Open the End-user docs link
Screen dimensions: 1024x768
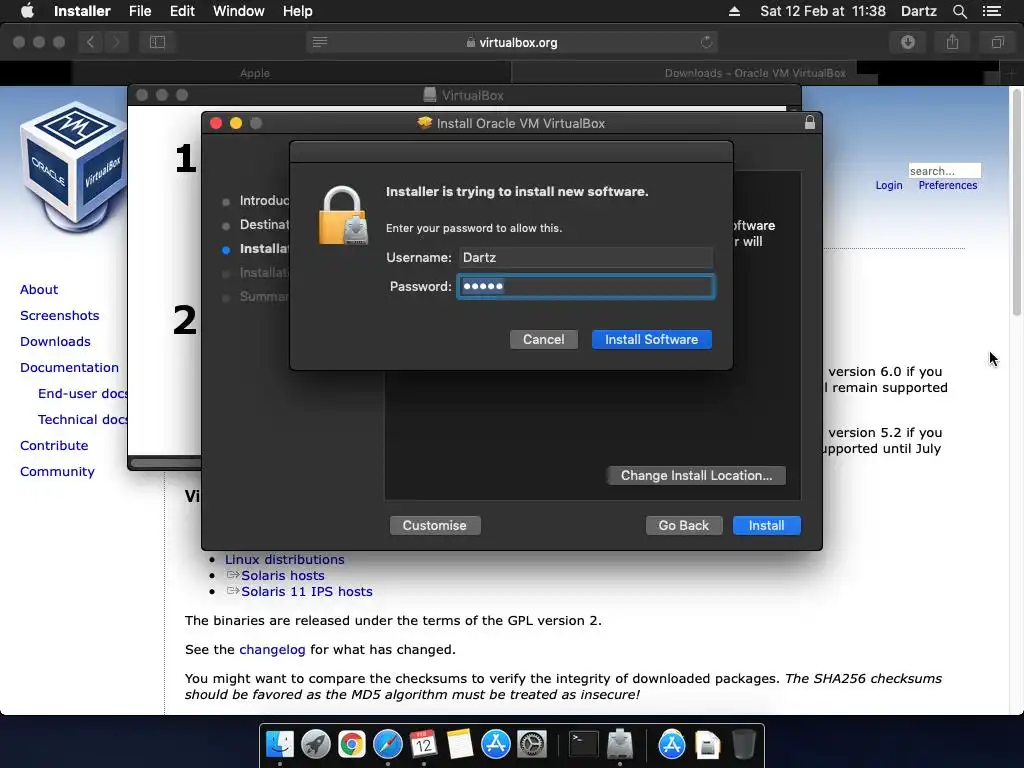pyautogui.click(x=83, y=394)
